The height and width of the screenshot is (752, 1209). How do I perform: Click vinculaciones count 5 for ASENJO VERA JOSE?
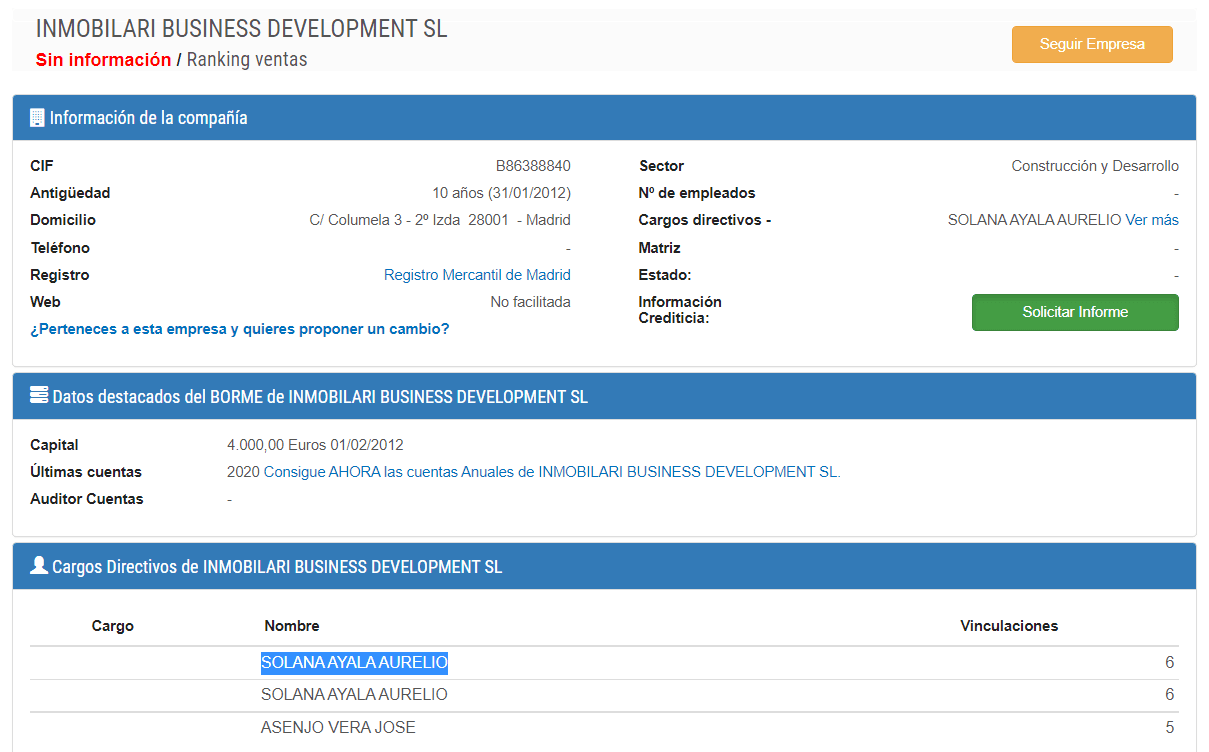[1169, 727]
